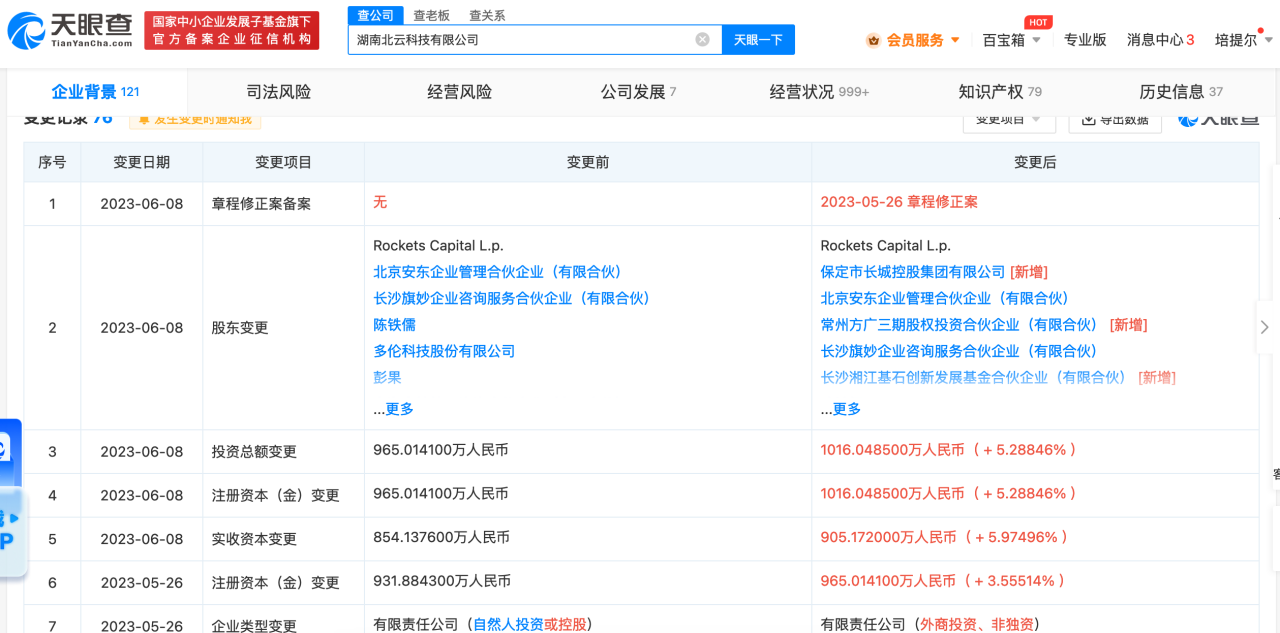
Task: Expand the right side panel arrow
Action: coord(1265,327)
